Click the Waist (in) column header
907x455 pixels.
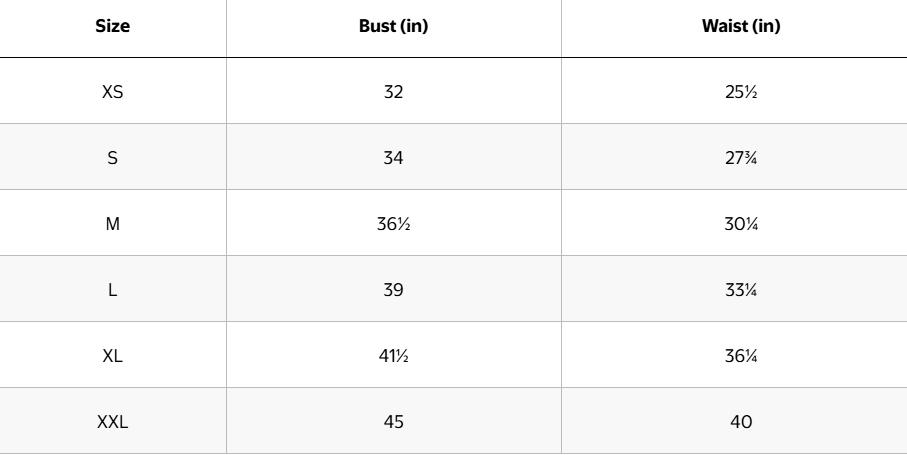[x=741, y=26]
